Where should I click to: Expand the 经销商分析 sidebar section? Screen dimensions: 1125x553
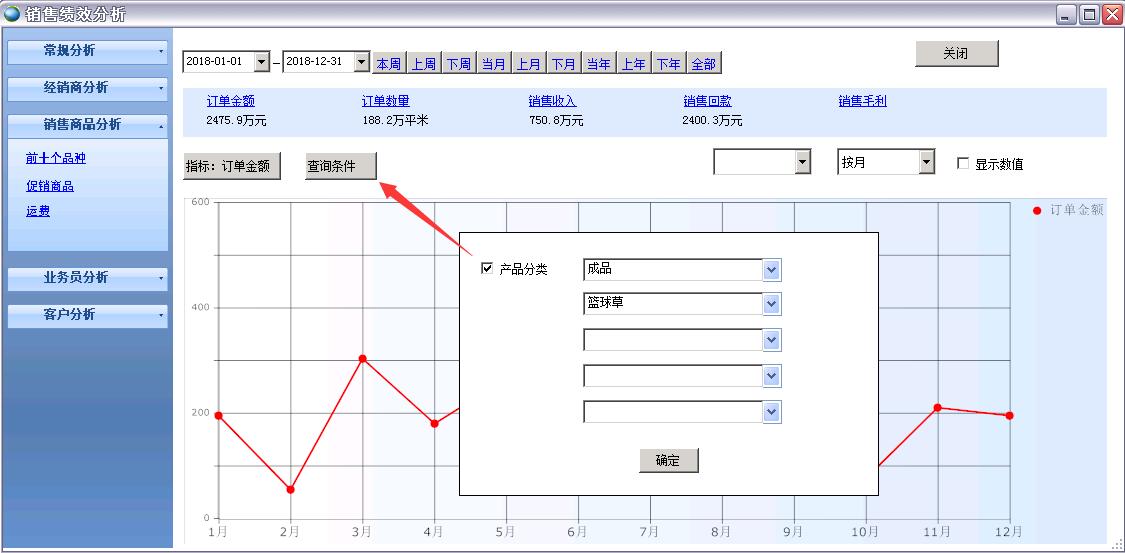87,88
